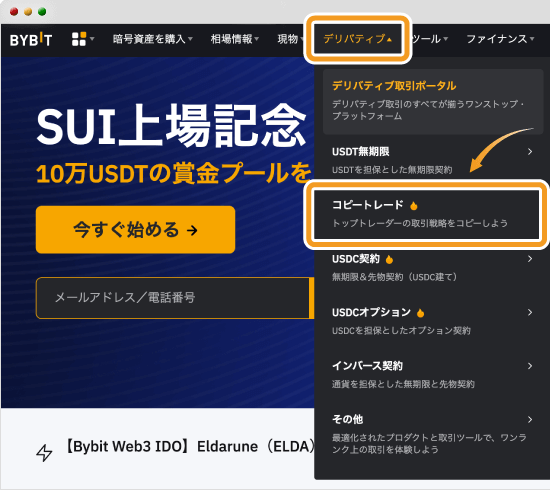Expand the ファイナンス dropdown menu

(500, 39)
